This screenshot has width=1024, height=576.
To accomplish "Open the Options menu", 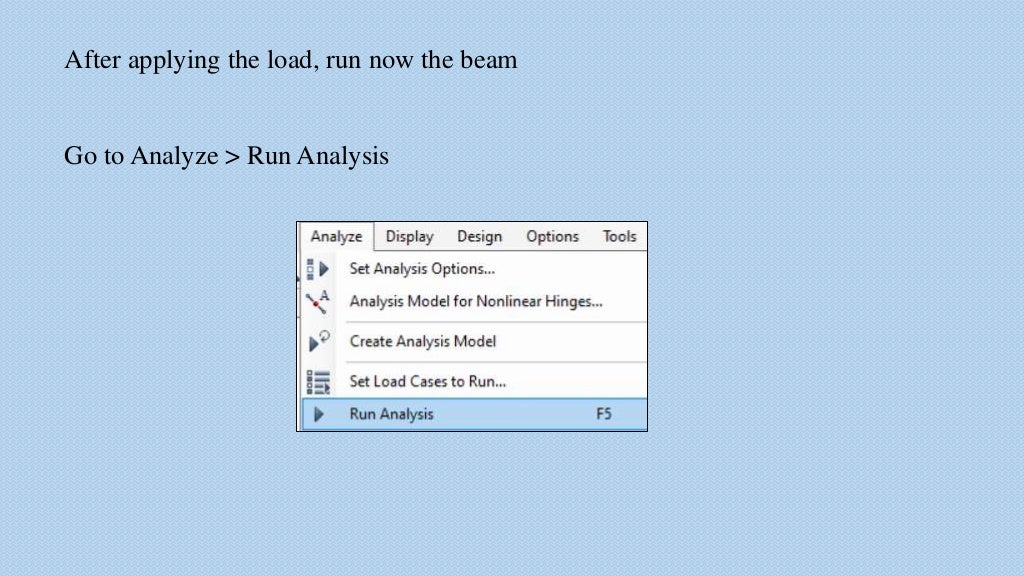I will pos(552,236).
